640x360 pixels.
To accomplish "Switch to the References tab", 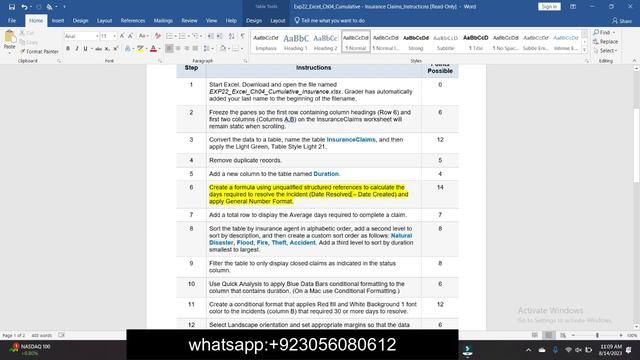I will point(133,20).
